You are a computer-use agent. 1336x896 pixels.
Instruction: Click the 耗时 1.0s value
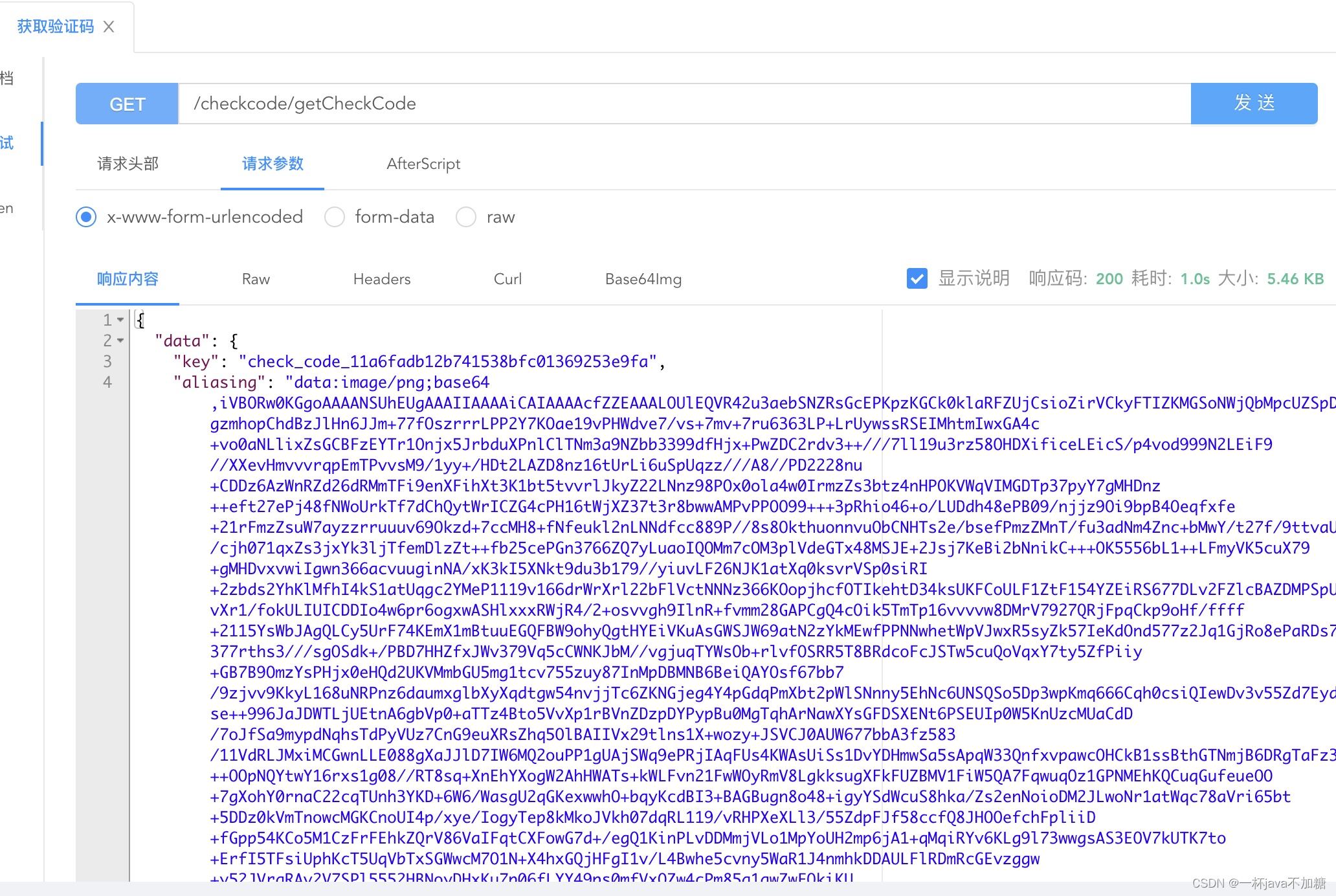point(1195,279)
